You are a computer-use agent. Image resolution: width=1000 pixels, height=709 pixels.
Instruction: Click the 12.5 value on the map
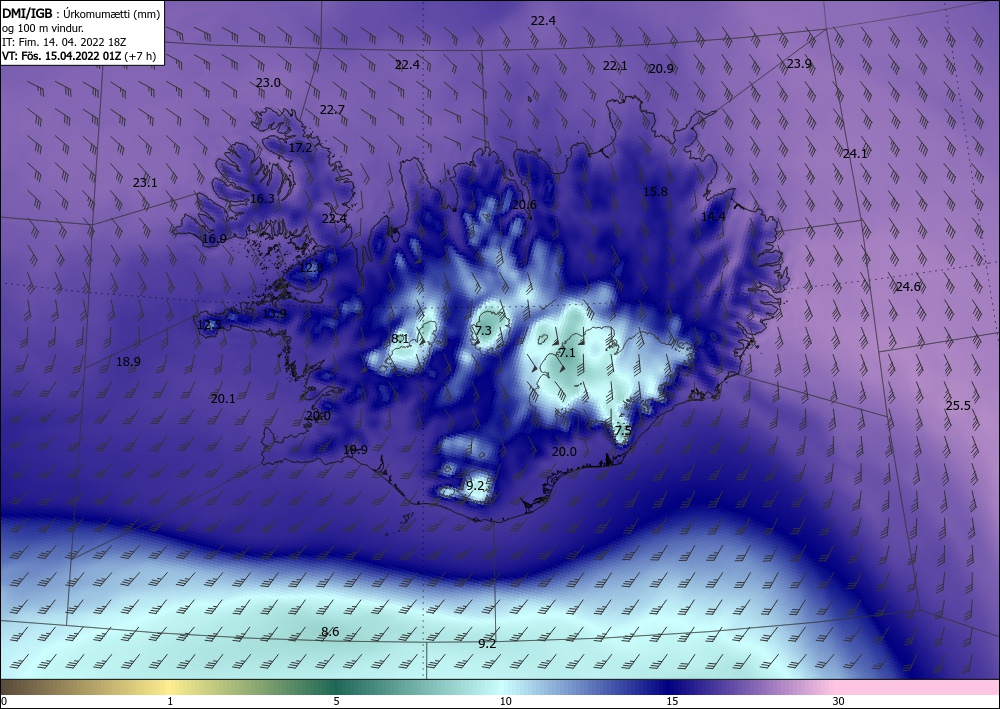tap(209, 325)
